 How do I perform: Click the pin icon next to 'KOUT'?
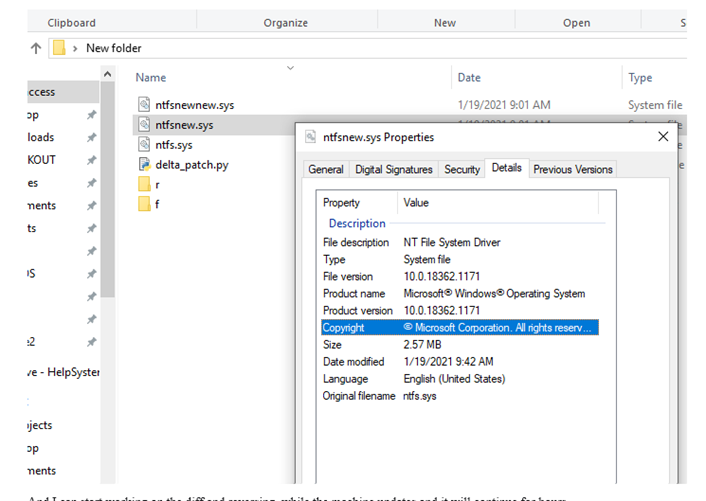[91, 160]
